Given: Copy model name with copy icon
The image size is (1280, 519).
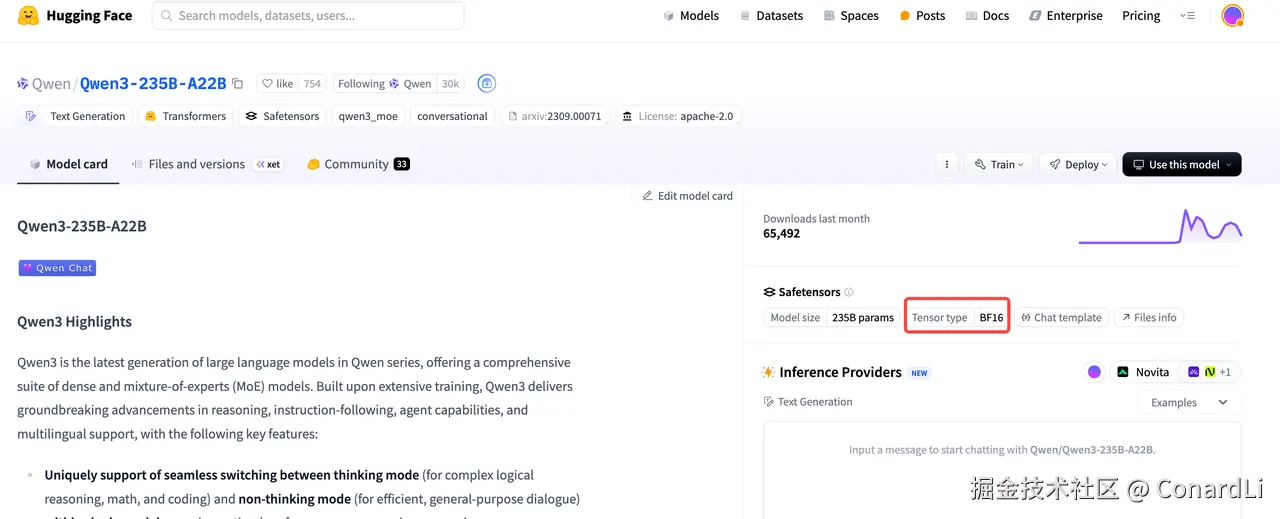Looking at the screenshot, I should pos(237,84).
